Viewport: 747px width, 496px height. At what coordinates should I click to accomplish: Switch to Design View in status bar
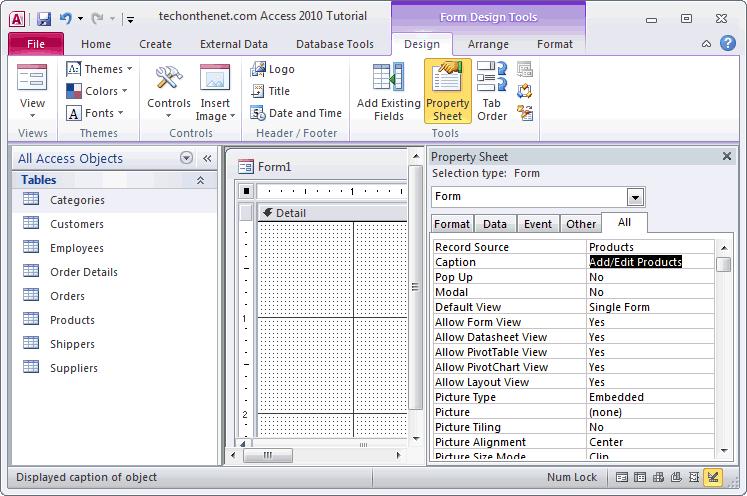point(712,477)
